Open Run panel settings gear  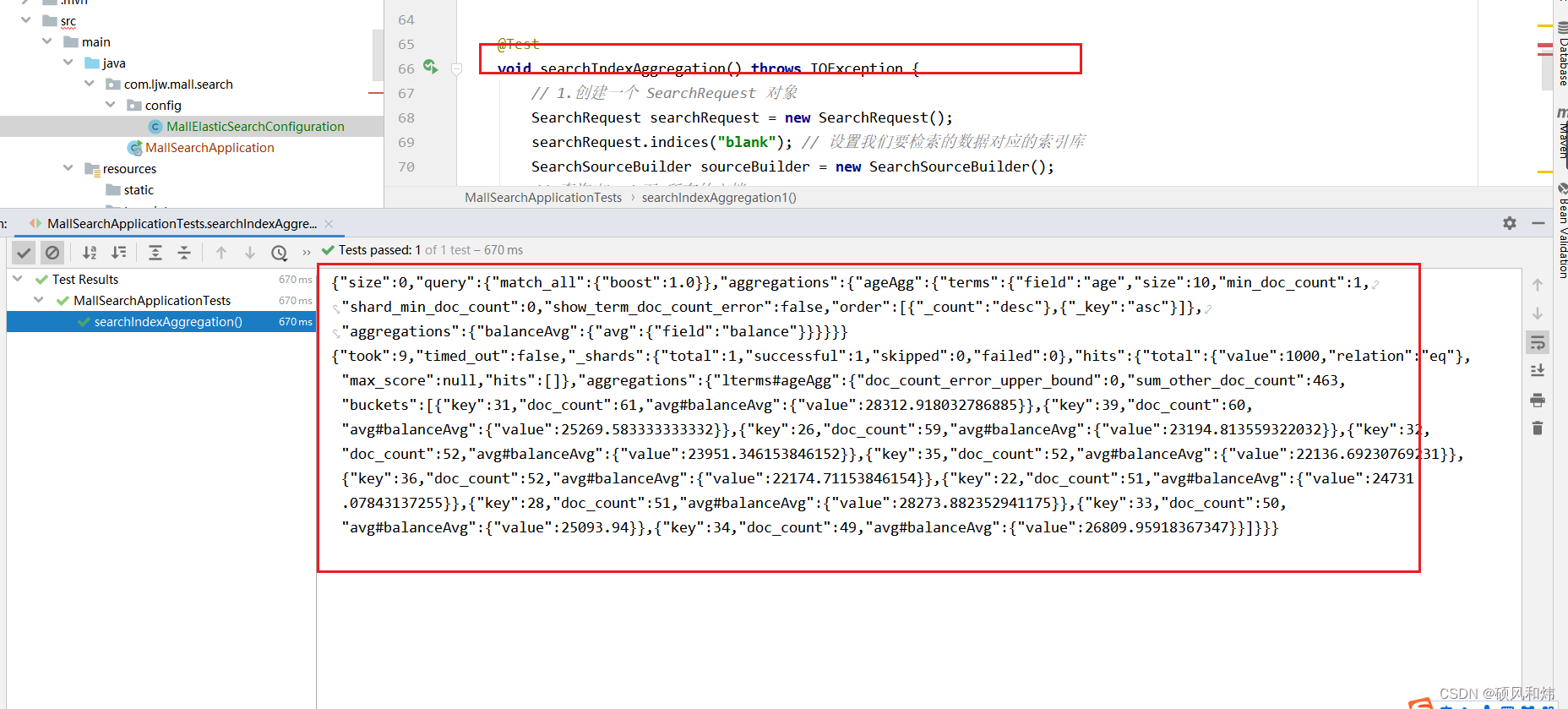(1510, 223)
